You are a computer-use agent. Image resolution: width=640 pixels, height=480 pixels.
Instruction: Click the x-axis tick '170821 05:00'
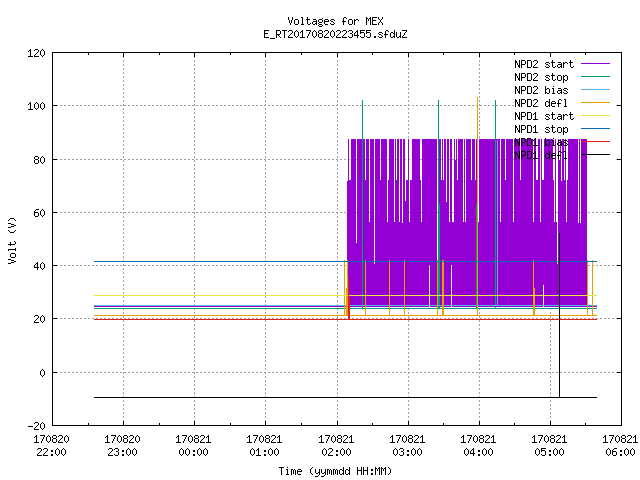(x=549, y=446)
